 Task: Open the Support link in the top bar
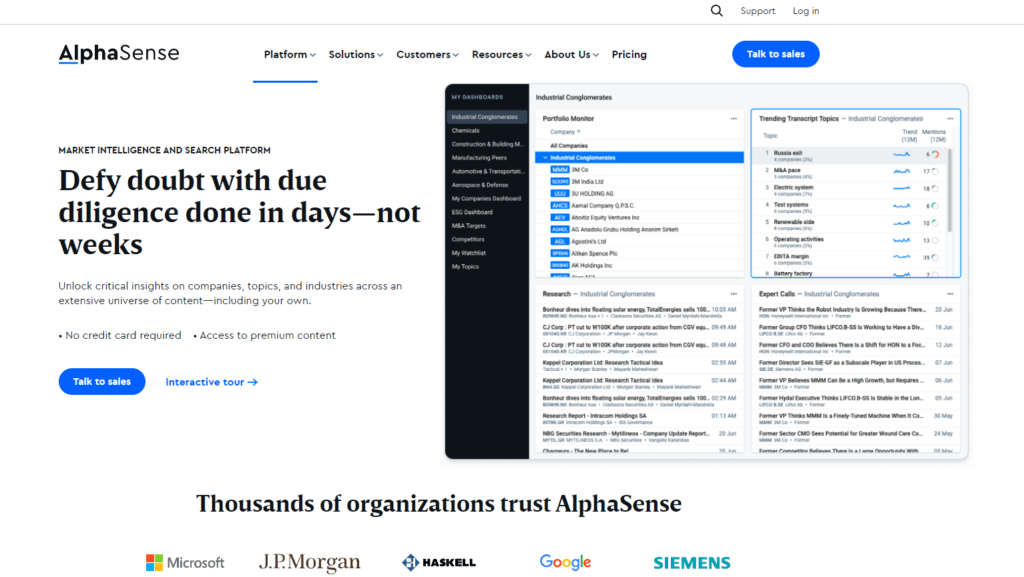[757, 11]
